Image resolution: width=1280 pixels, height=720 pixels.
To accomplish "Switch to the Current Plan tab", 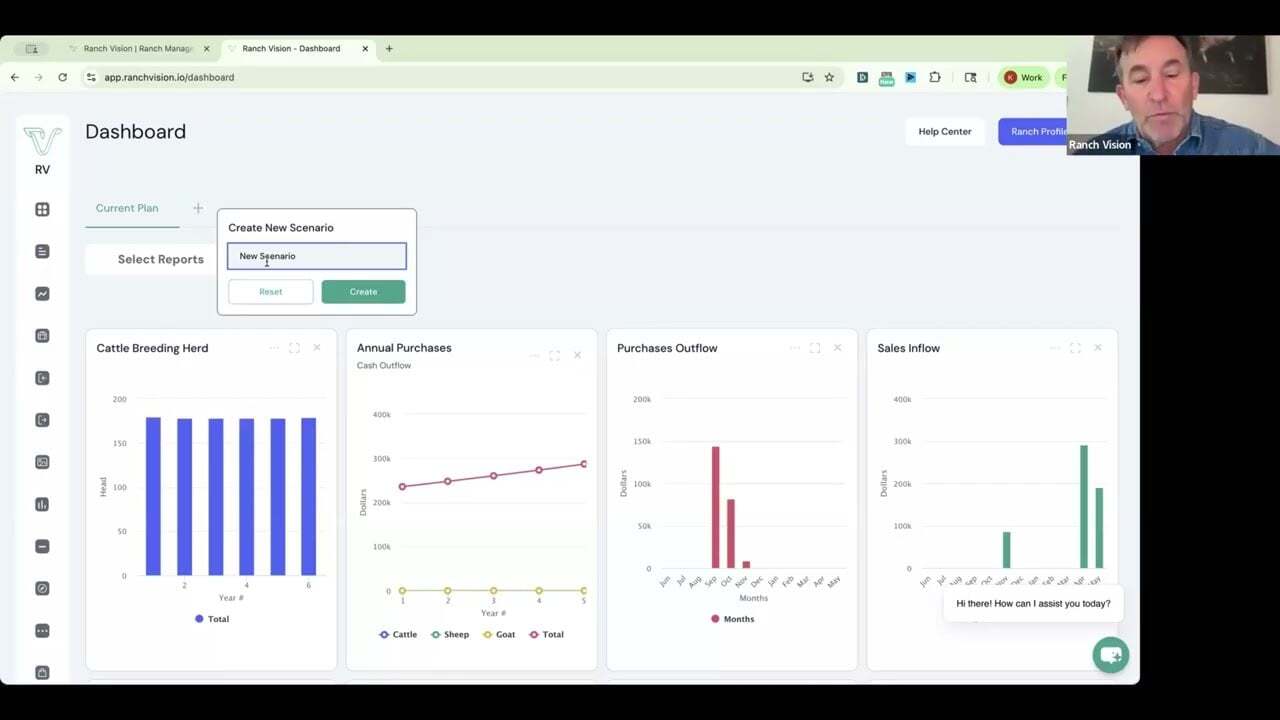I will tap(127, 208).
